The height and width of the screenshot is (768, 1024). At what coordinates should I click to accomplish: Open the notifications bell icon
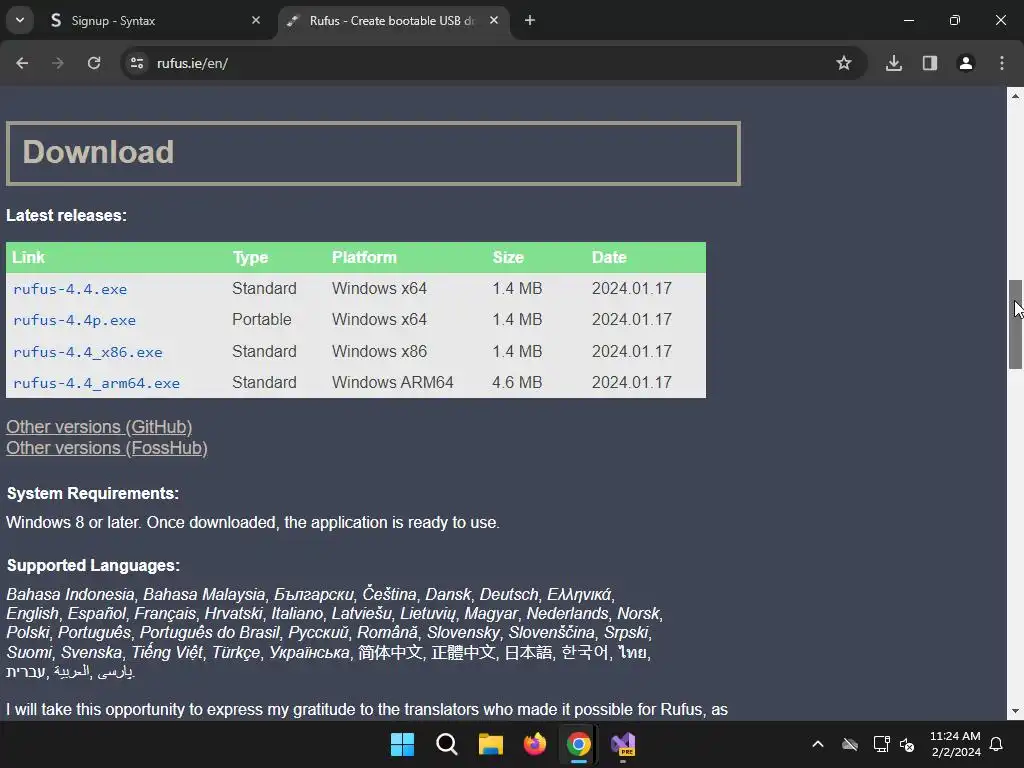pos(997,744)
